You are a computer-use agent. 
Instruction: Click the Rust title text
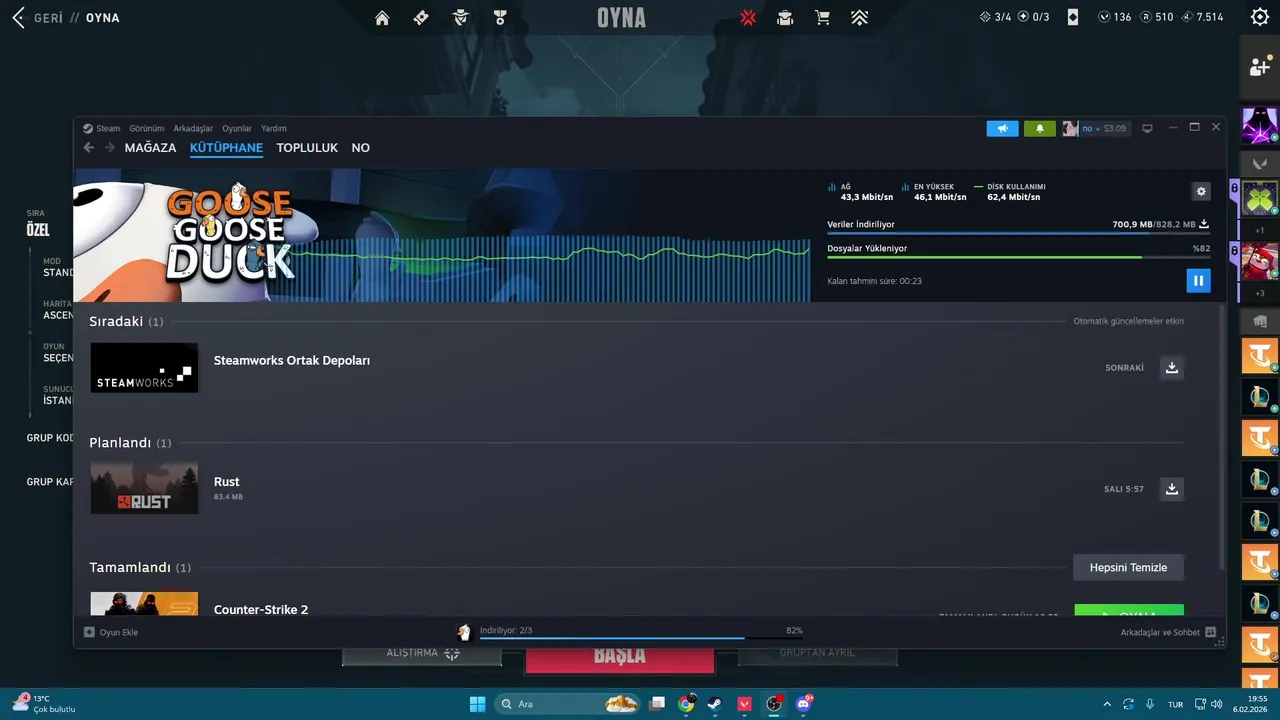(x=226, y=481)
